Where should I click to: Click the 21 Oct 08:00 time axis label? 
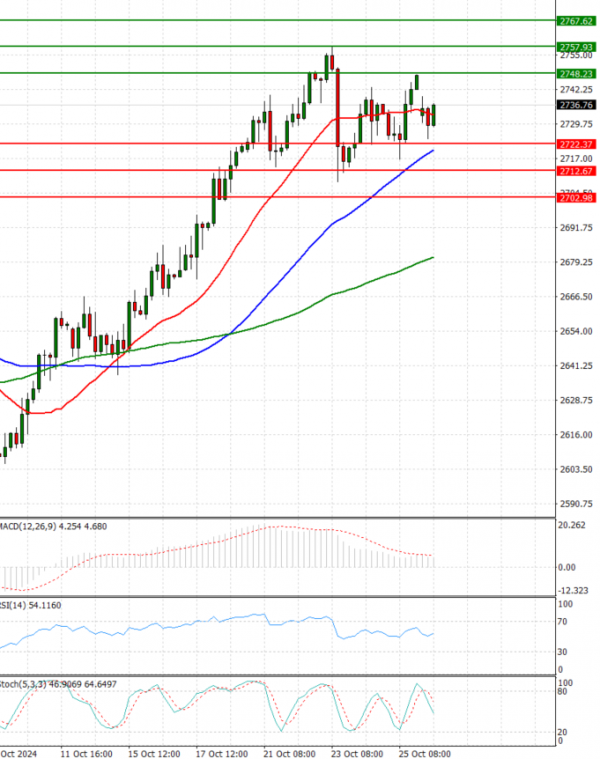click(x=289, y=754)
